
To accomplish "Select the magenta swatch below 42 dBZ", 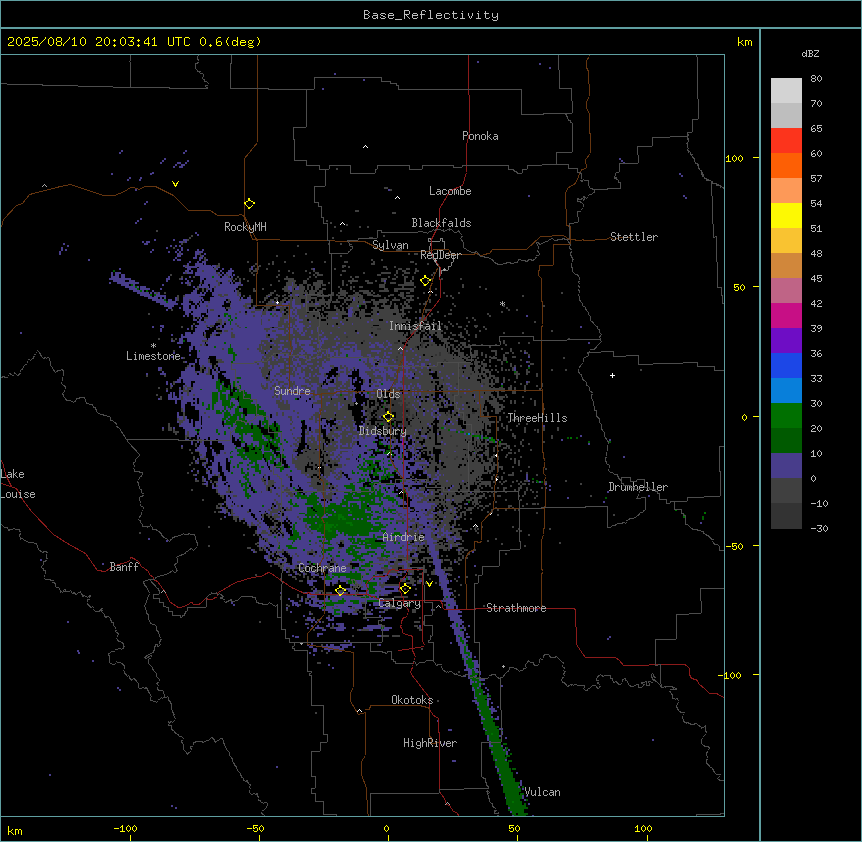I will tap(786, 315).
